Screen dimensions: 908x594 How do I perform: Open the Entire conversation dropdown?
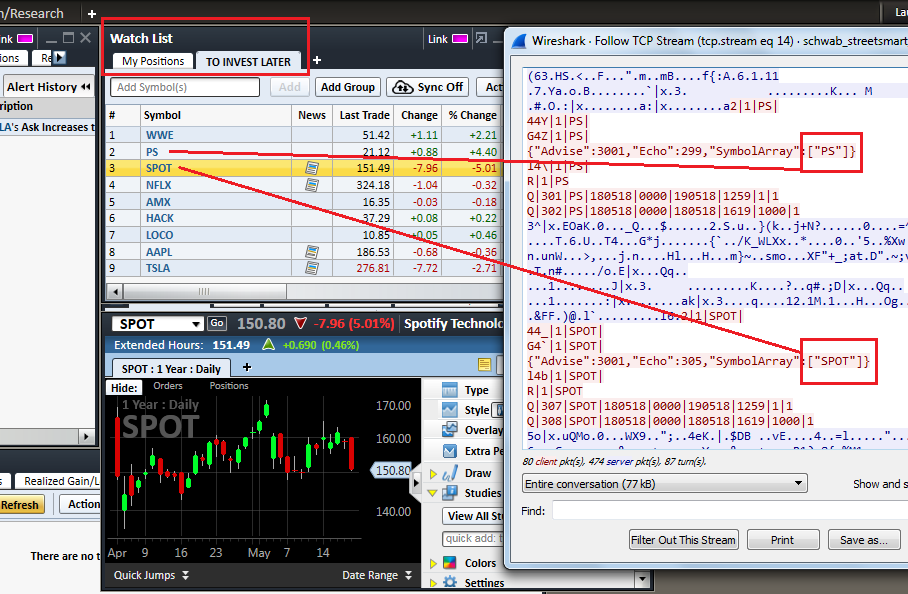(665, 483)
